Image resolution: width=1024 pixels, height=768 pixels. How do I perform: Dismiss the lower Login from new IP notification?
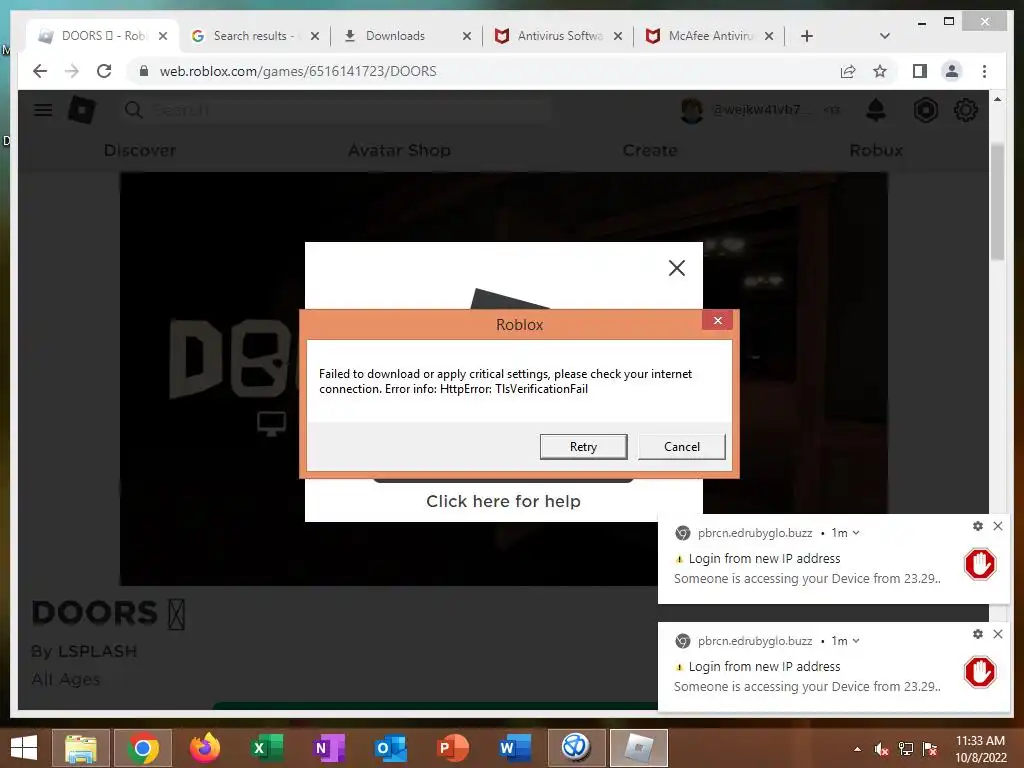coord(998,634)
